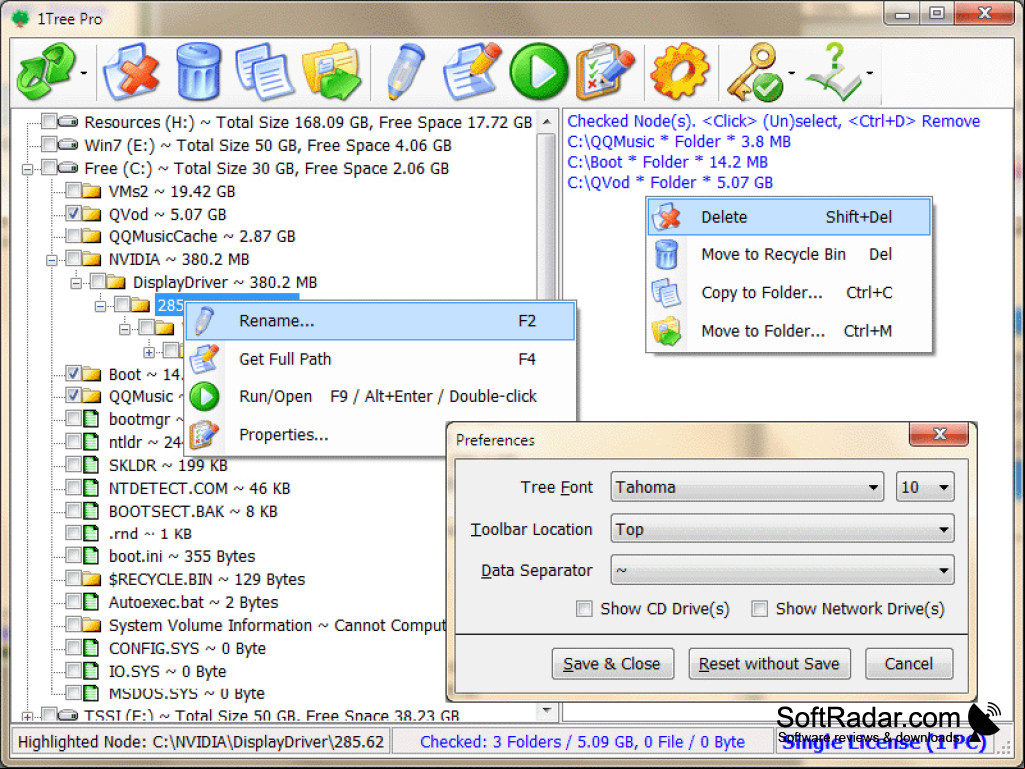Collapse the NVIDIA folder node
This screenshot has width=1025, height=769.
(x=52, y=260)
